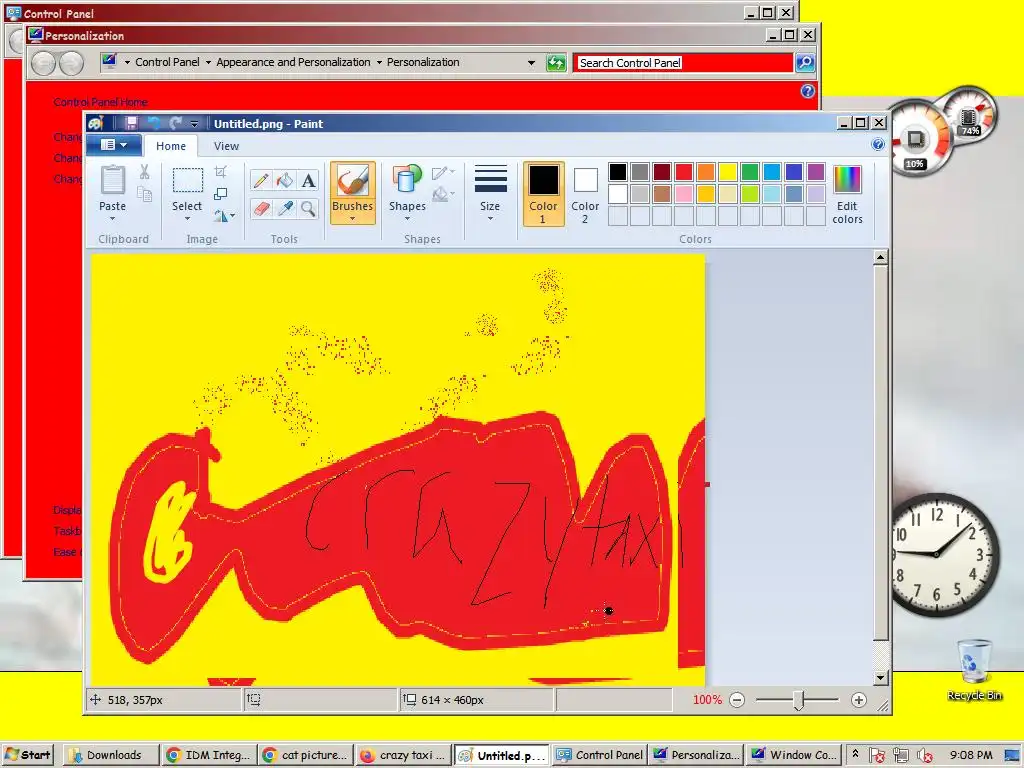The image size is (1024, 768).
Task: Click the Paint Help question mark icon
Action: [878, 145]
